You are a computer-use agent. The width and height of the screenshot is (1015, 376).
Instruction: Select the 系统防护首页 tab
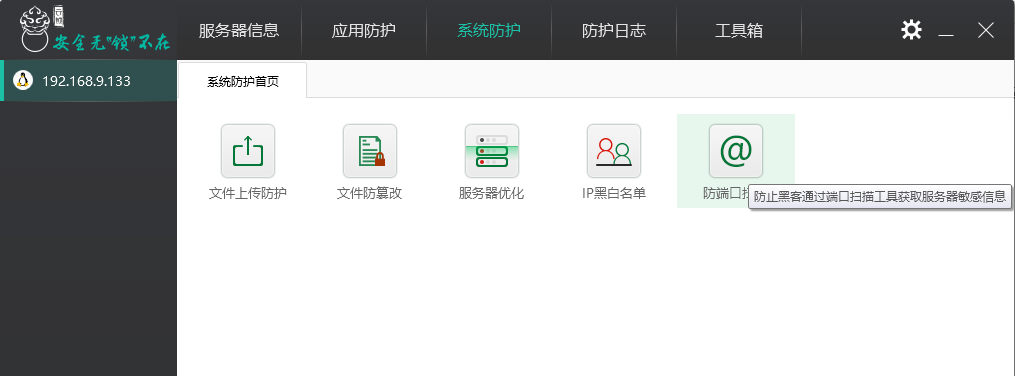(x=243, y=82)
